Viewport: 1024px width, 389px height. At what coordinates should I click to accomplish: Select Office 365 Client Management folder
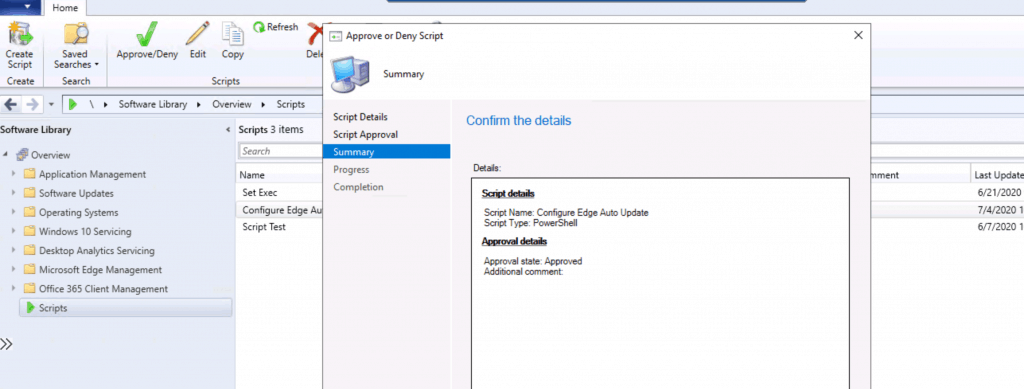click(x=103, y=288)
